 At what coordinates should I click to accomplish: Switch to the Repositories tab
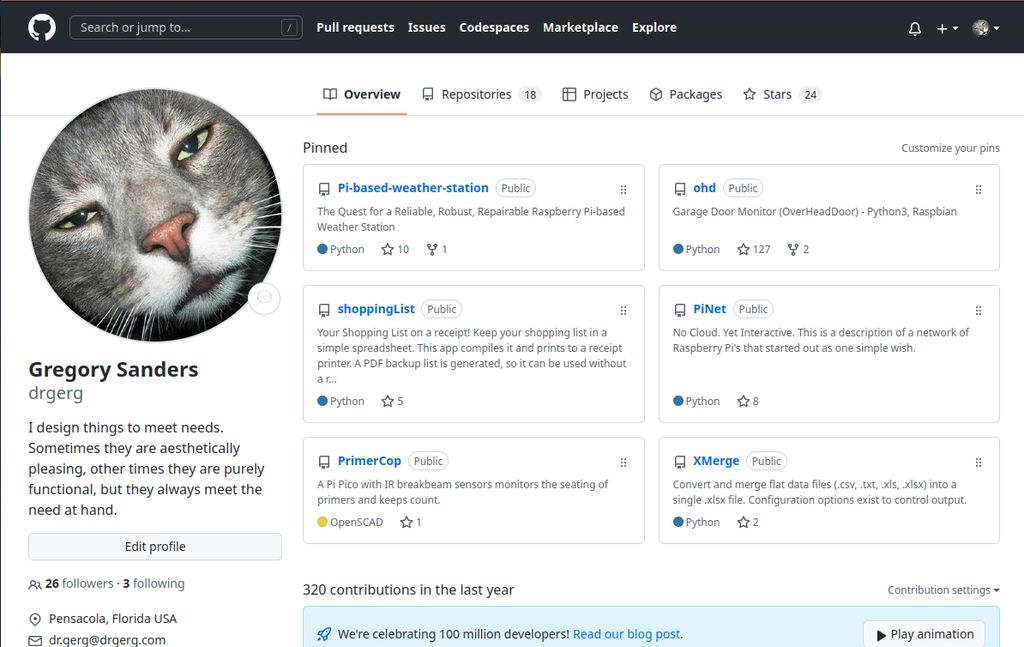481,94
